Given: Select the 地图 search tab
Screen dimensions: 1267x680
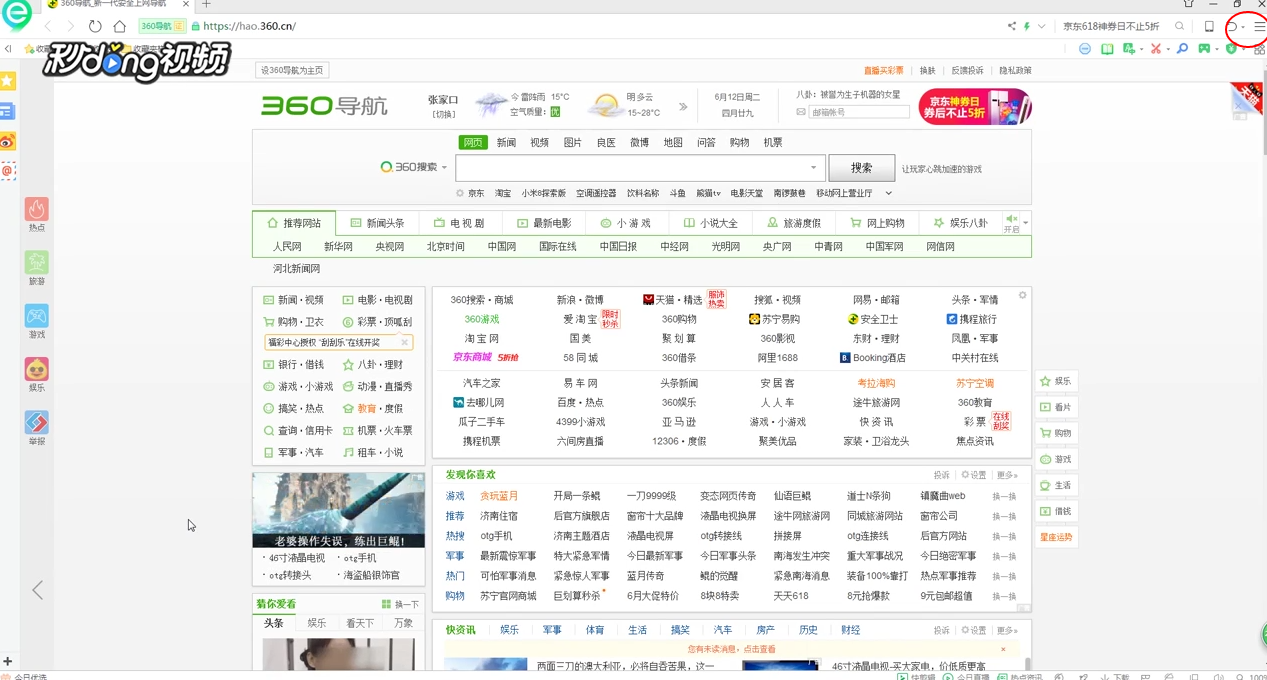Looking at the screenshot, I should point(673,143).
